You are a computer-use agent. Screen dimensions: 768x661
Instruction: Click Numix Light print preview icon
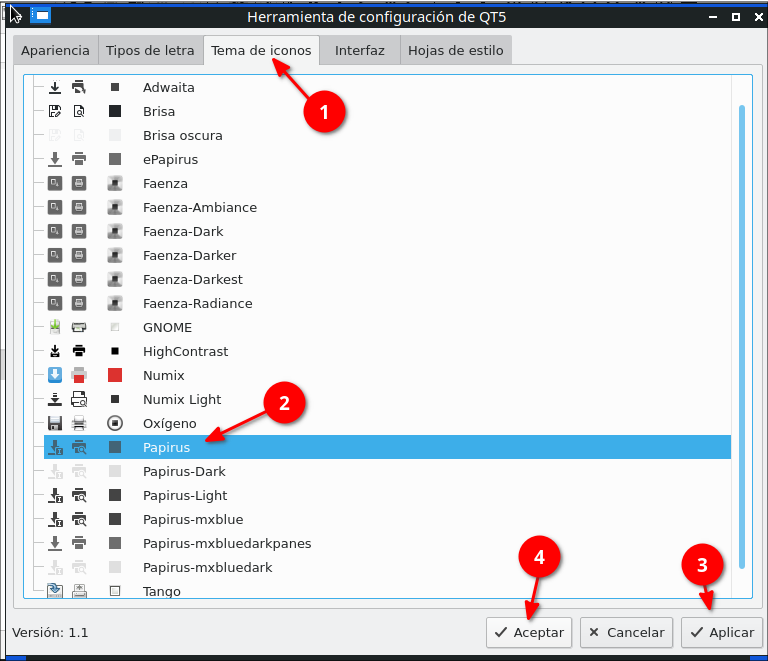(79, 399)
